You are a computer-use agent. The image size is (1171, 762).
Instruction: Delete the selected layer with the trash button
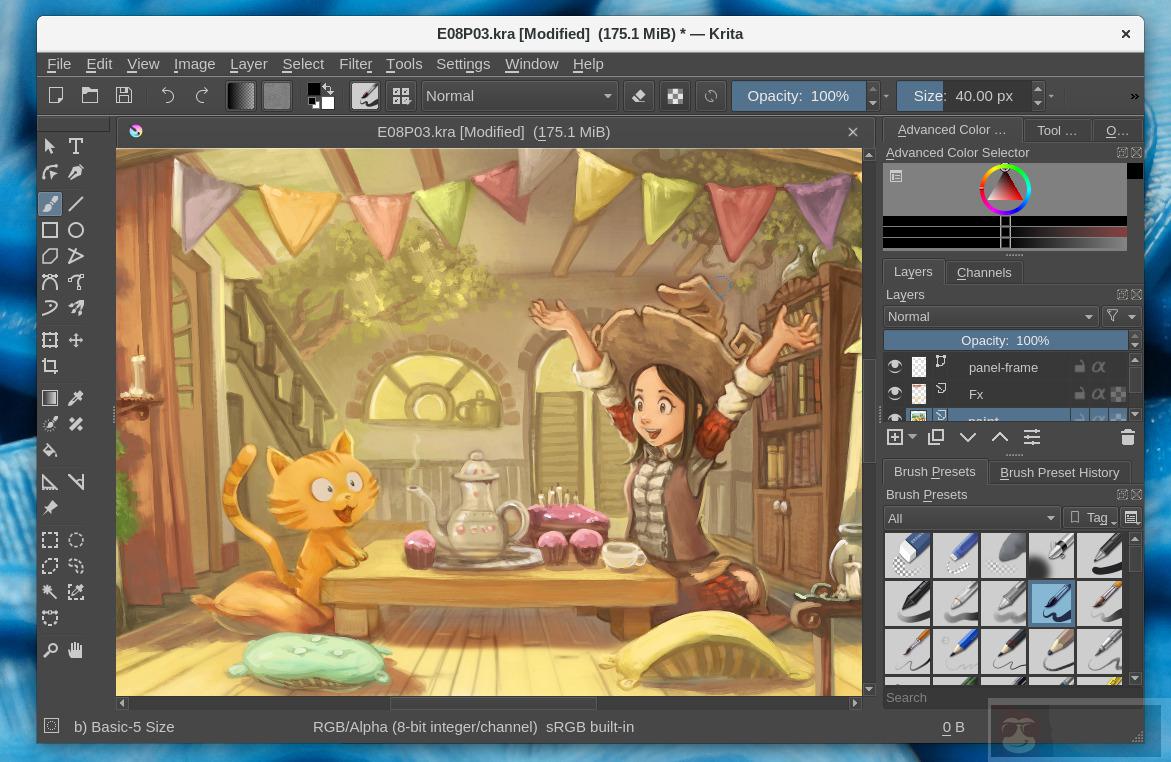[x=1128, y=437]
